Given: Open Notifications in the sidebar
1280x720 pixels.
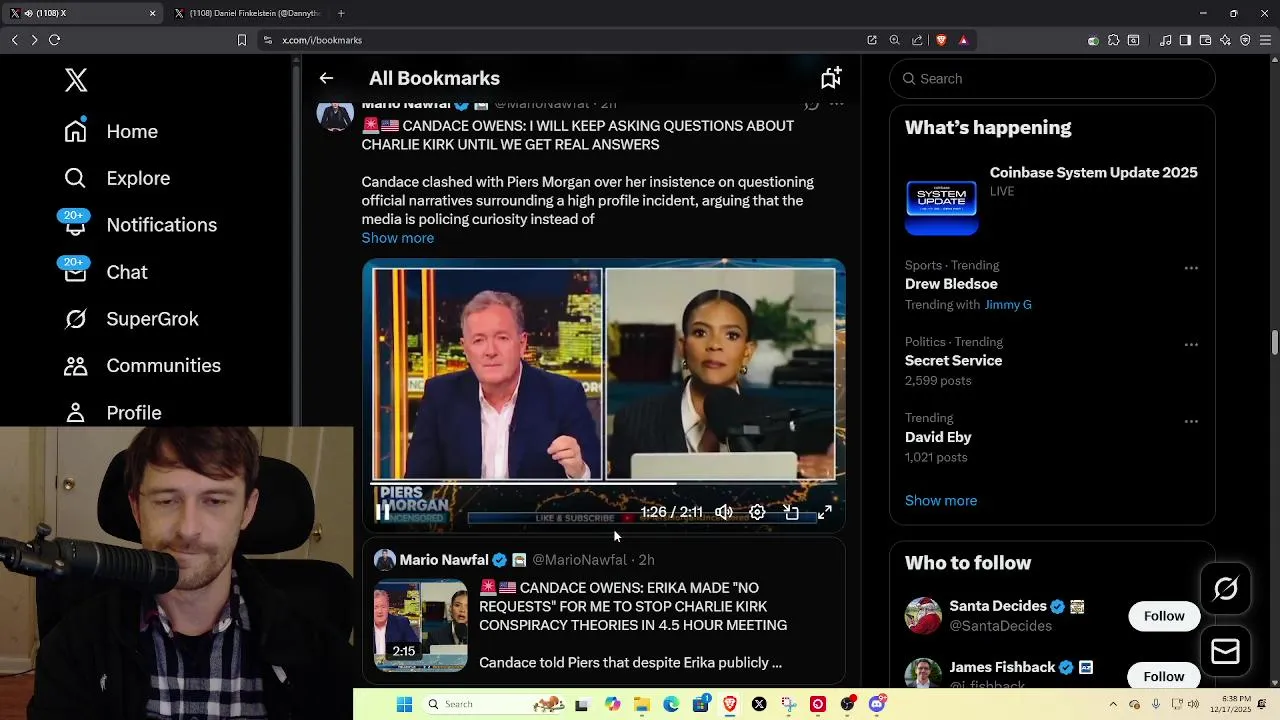Looking at the screenshot, I should click(x=140, y=225).
